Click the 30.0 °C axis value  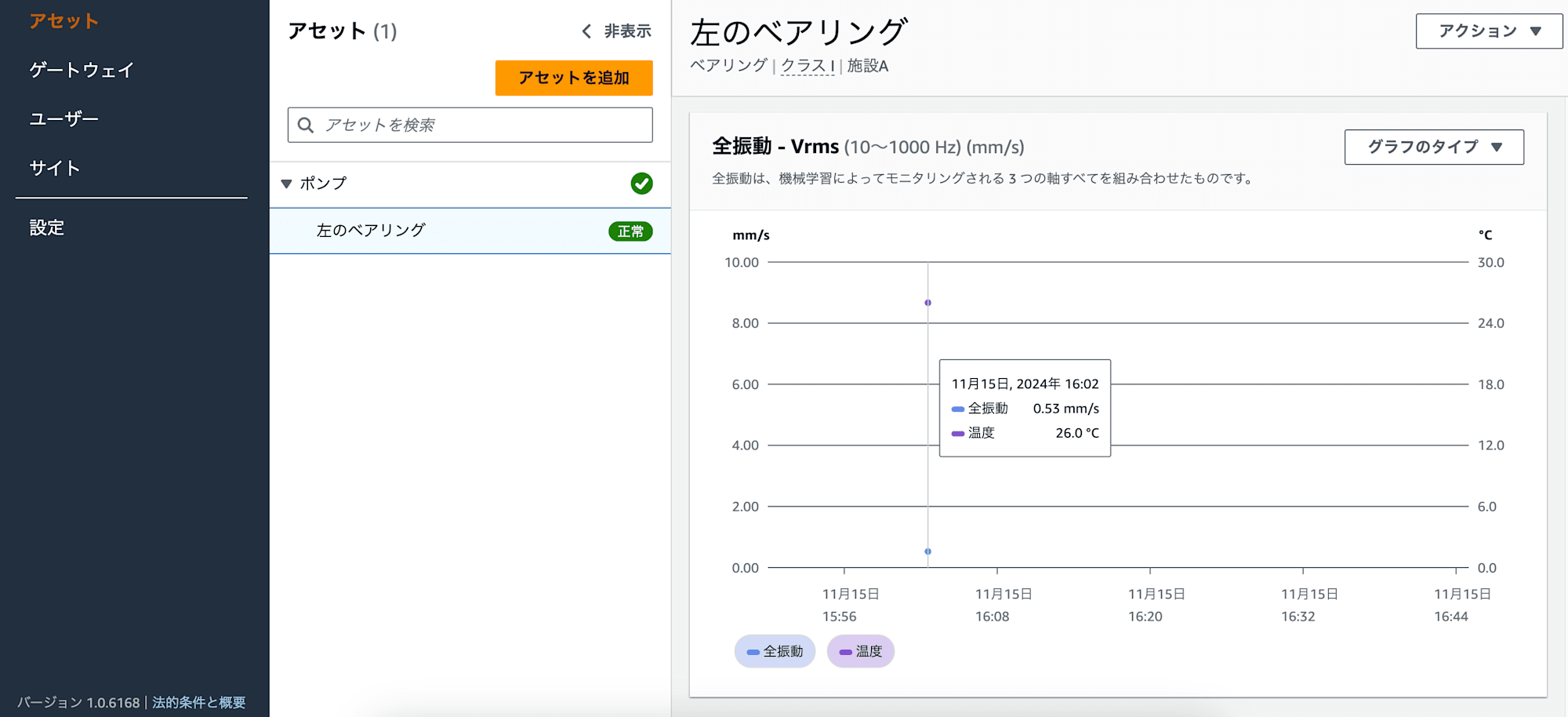point(1491,262)
